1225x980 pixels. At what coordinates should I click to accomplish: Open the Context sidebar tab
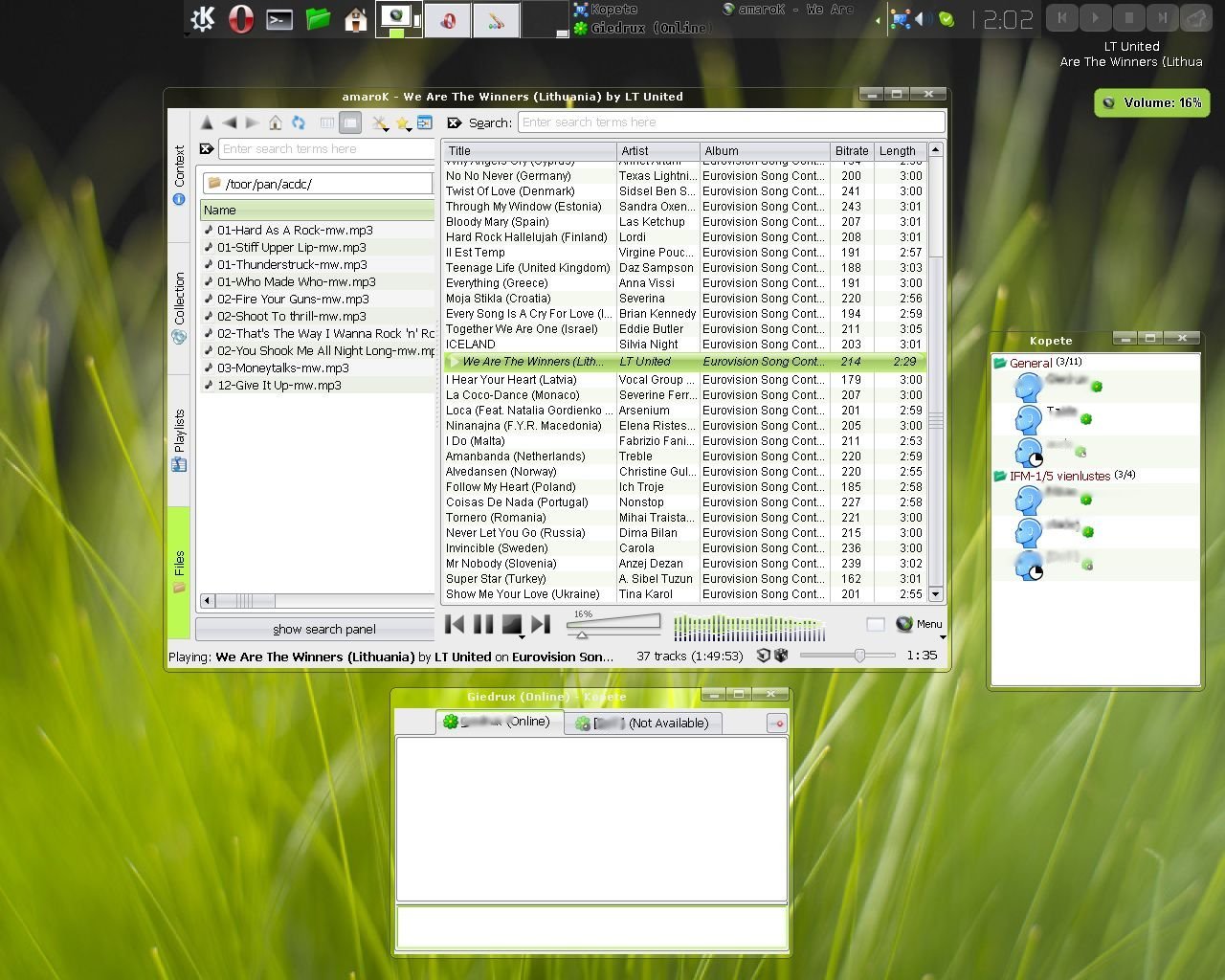(x=179, y=174)
